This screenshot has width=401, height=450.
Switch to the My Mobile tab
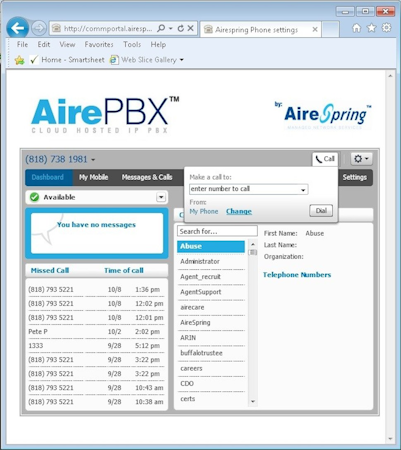pyautogui.click(x=93, y=177)
